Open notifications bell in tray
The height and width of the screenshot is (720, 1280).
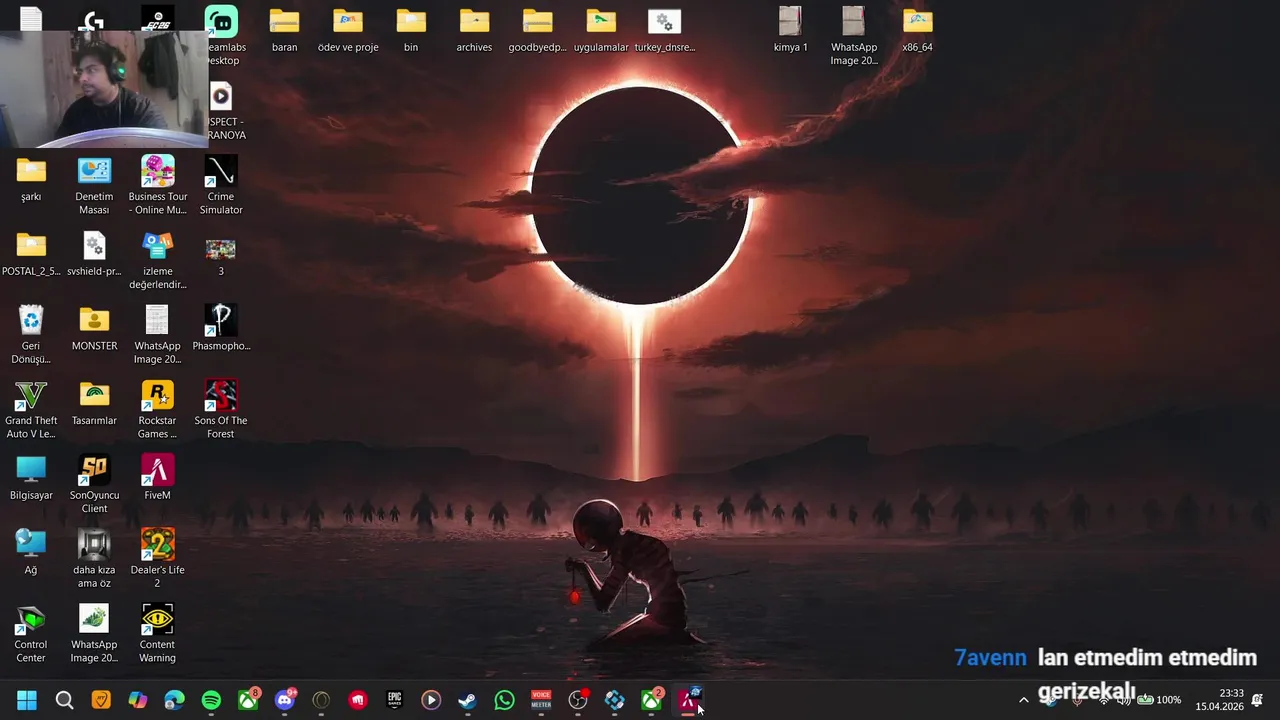(x=1258, y=700)
